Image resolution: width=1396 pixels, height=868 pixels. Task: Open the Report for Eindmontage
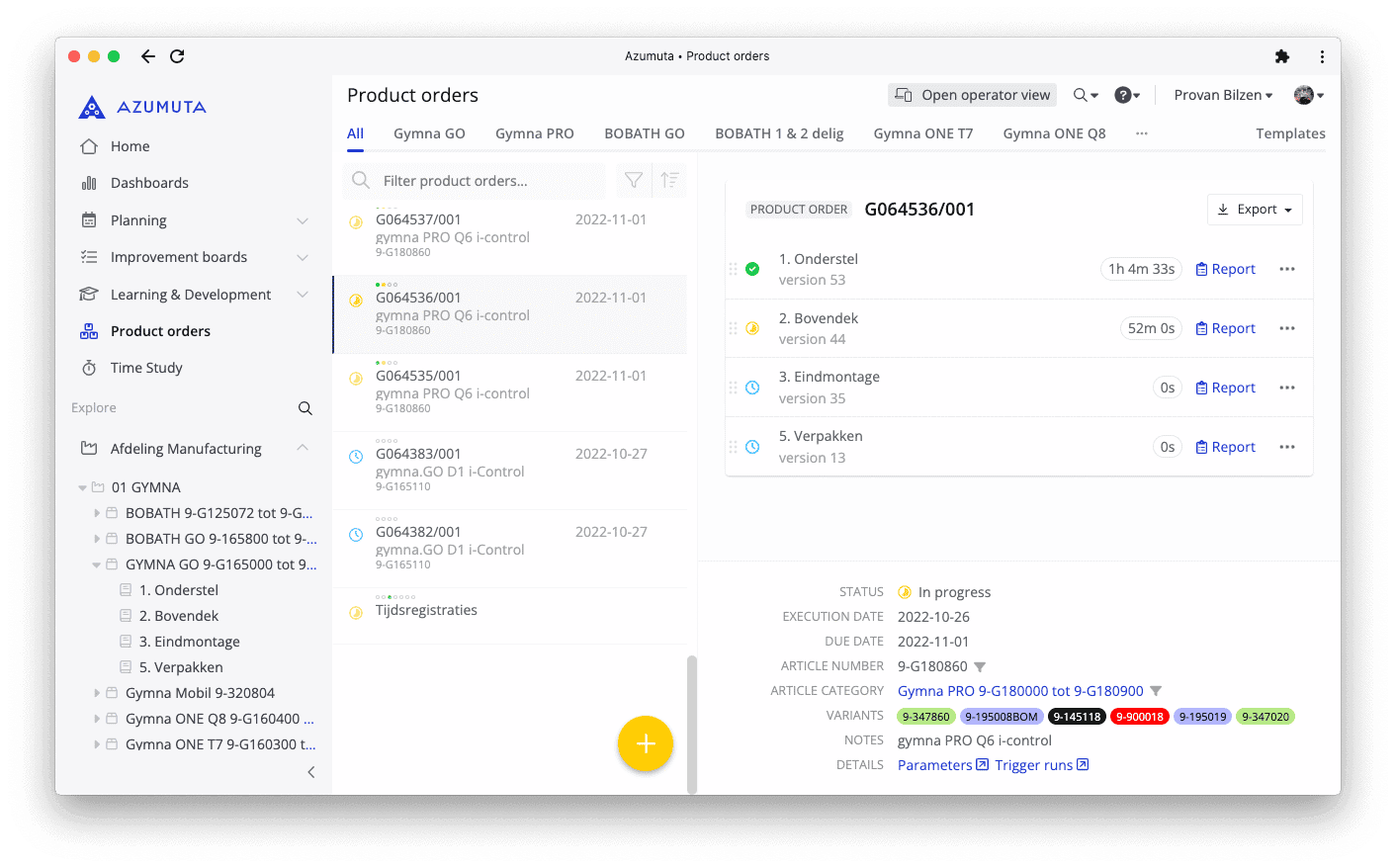1225,387
